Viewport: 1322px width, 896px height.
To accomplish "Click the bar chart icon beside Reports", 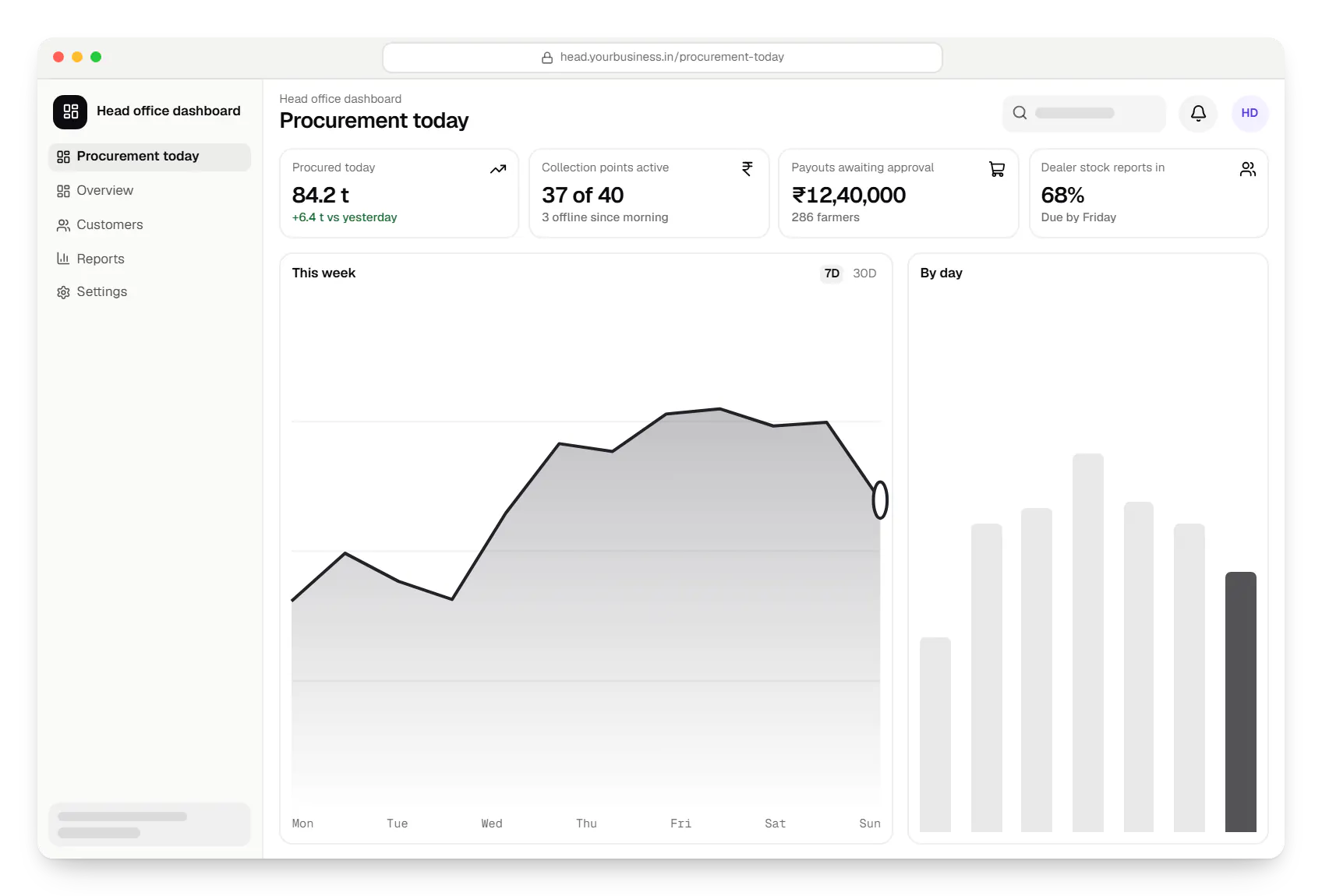I will (64, 259).
